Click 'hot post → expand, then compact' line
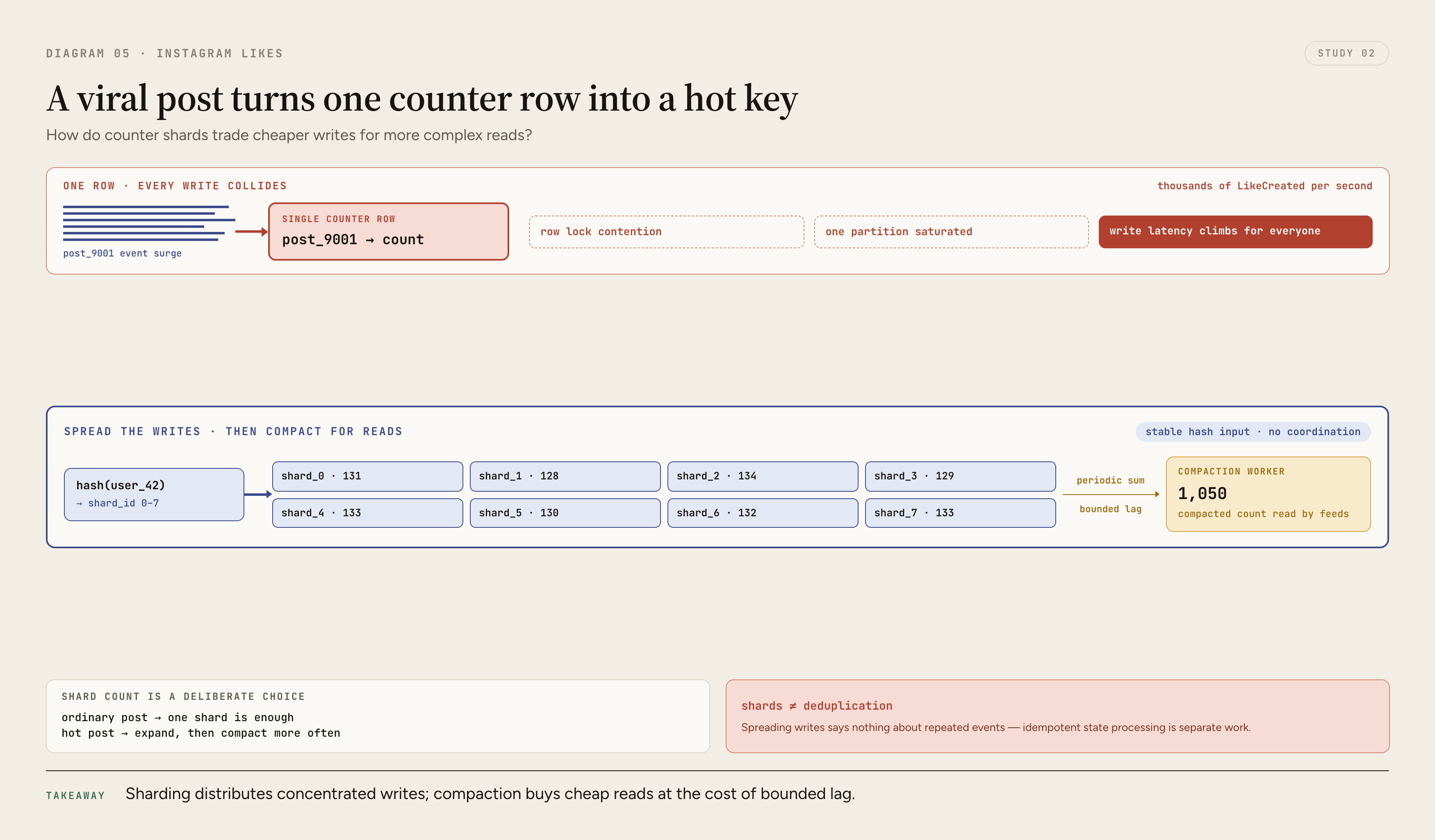Image resolution: width=1435 pixels, height=840 pixels. coord(201,733)
